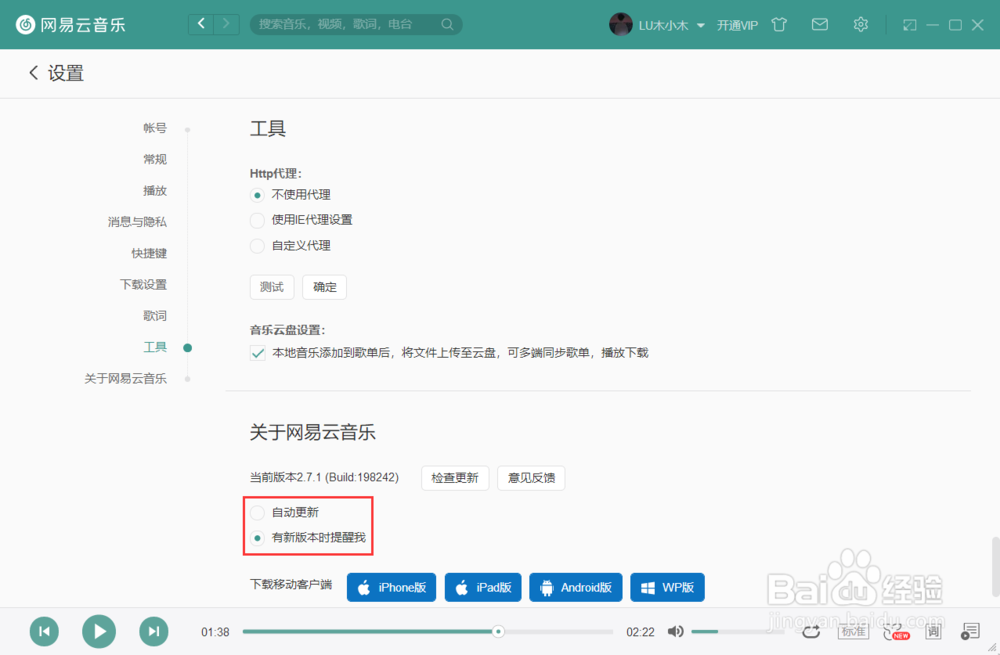This screenshot has width=1000, height=655.
Task: Jump to 关于网易云音乐 settings section
Action: (125, 379)
